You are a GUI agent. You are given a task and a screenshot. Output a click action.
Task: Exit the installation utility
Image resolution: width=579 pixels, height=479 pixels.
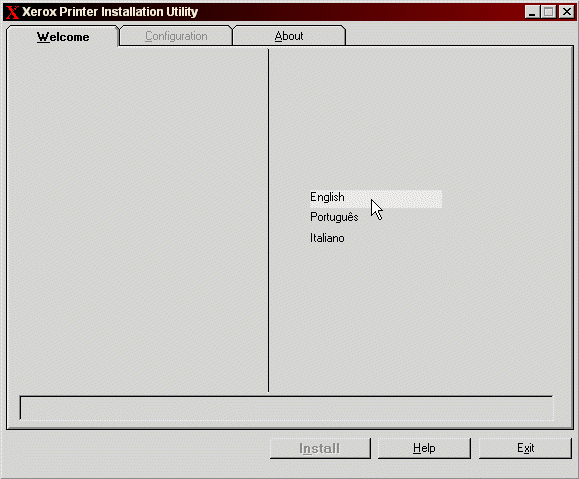525,448
